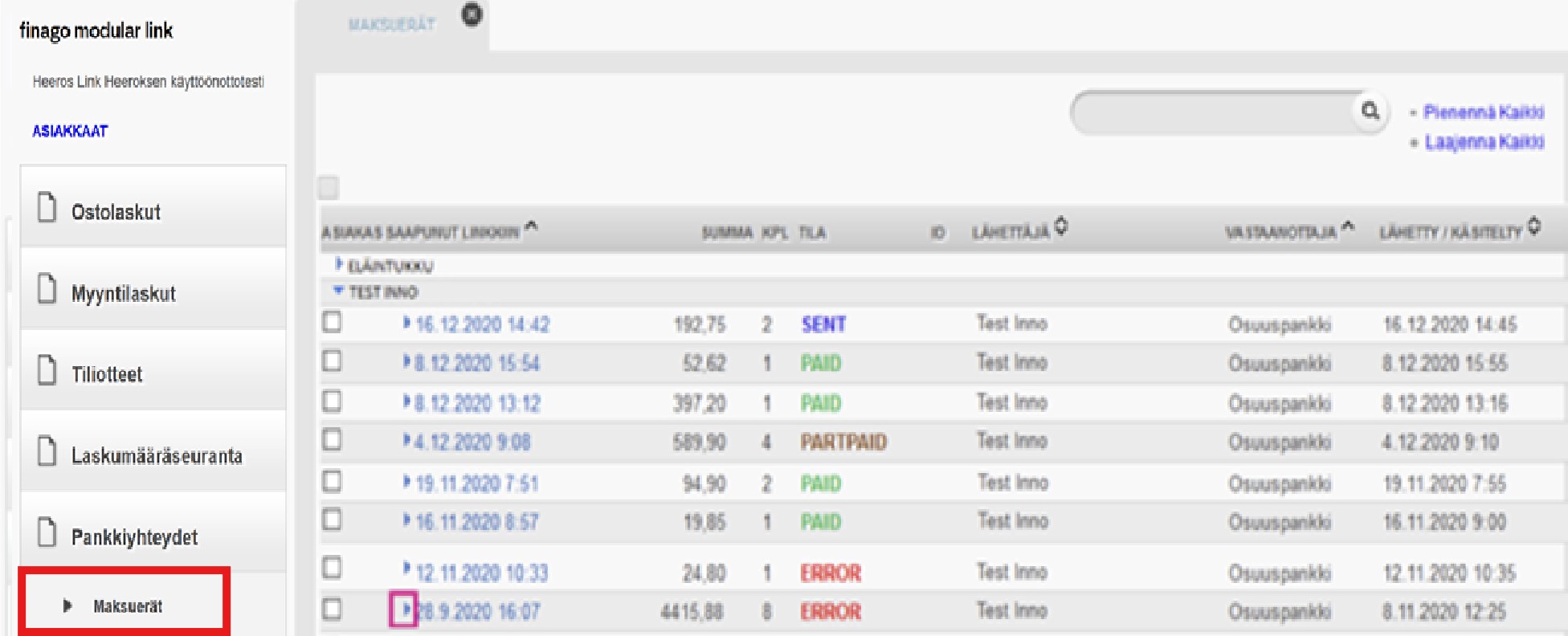The image size is (1568, 636).
Task: Click the PARTPAID status text
Action: point(843,442)
